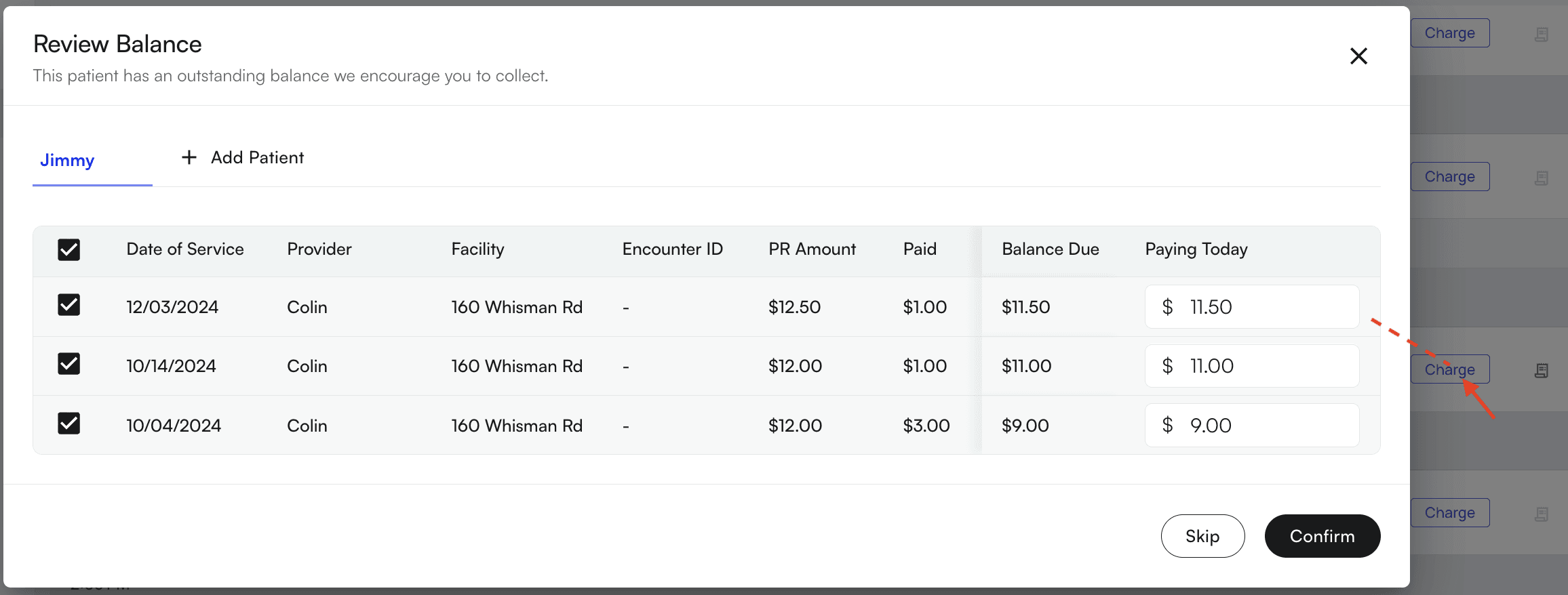The width and height of the screenshot is (1568, 595).
Task: Confirm the balance payment
Action: click(1322, 536)
